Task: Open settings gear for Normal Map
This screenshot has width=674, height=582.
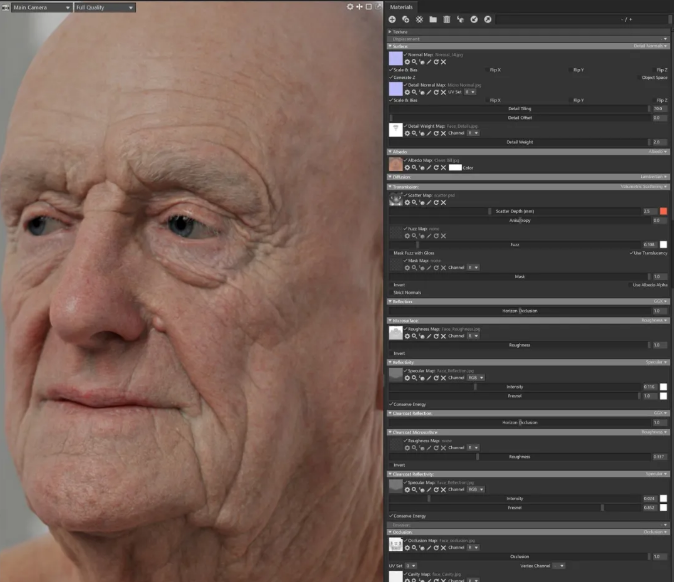Action: pos(407,62)
